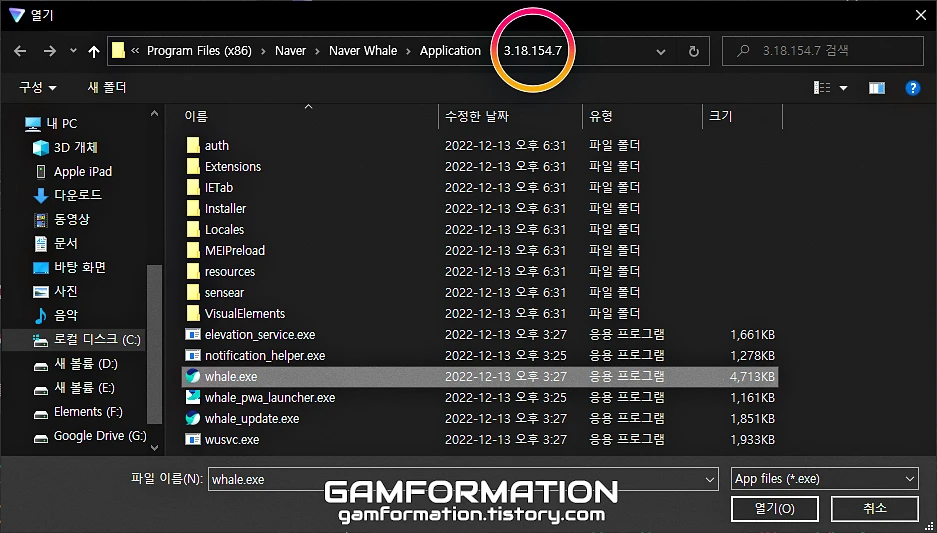Open 다운로드 folder in sidebar
The width and height of the screenshot is (937, 533).
click(x=67, y=195)
